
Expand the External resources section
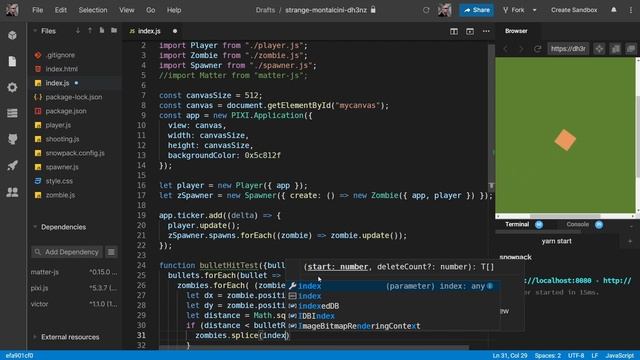pyautogui.click(x=35, y=337)
